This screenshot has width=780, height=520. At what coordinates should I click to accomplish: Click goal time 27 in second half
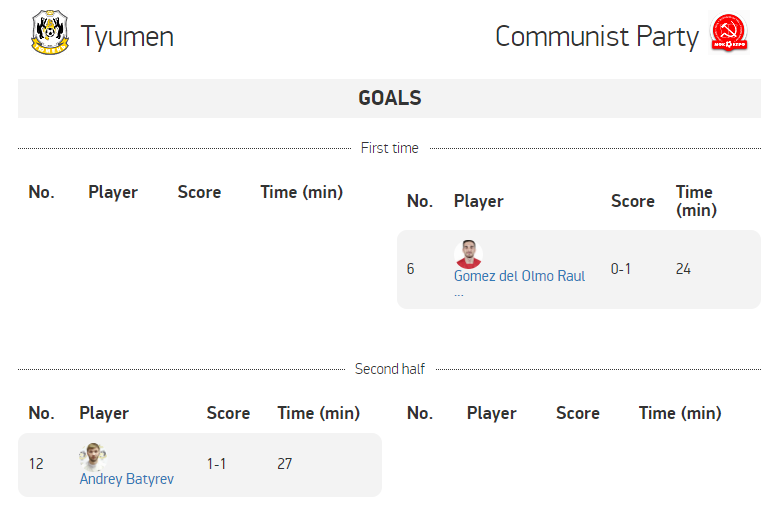coord(285,464)
